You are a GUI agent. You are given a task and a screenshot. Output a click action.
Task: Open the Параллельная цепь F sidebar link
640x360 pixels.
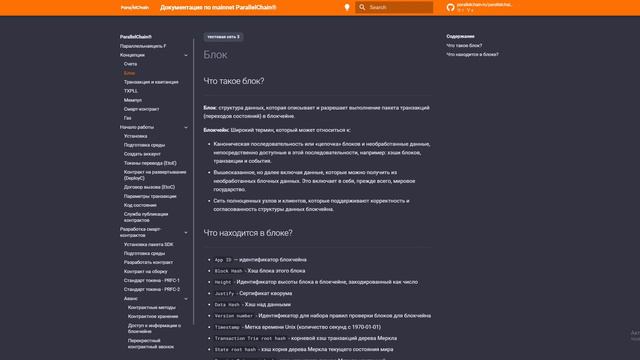point(143,46)
